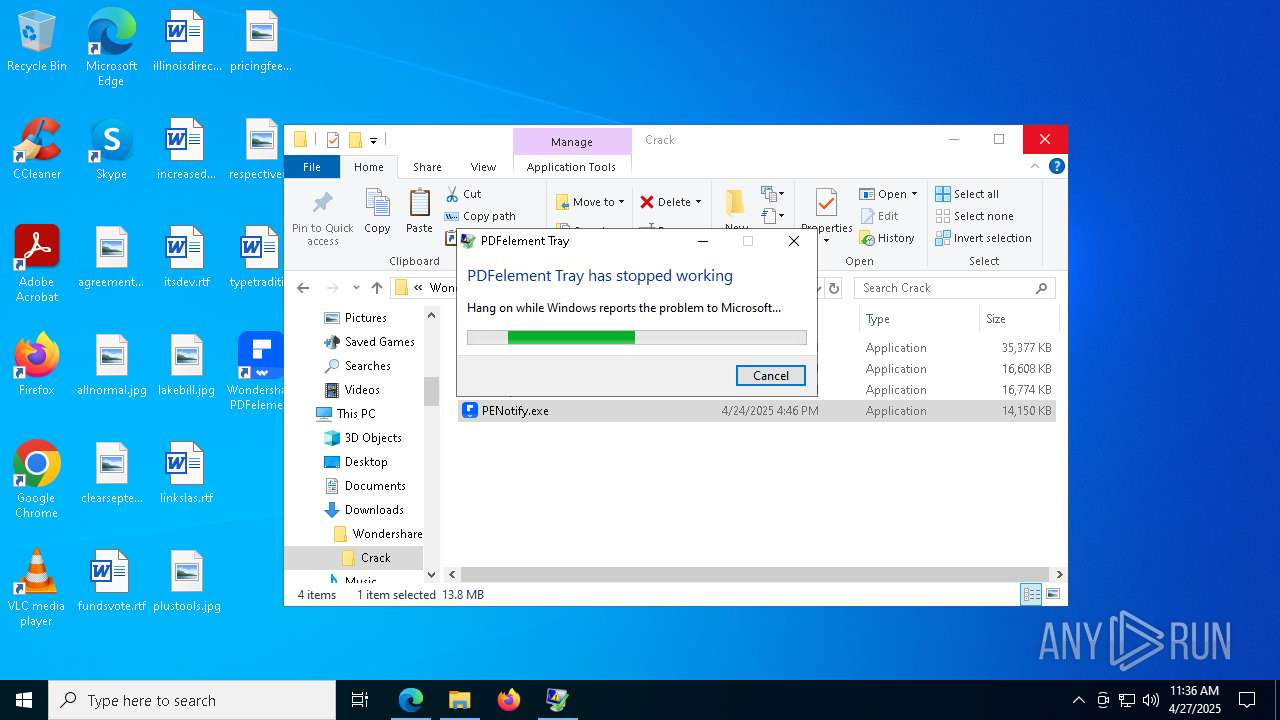
Task: Open Skype desktop shortcut
Action: pos(111,149)
